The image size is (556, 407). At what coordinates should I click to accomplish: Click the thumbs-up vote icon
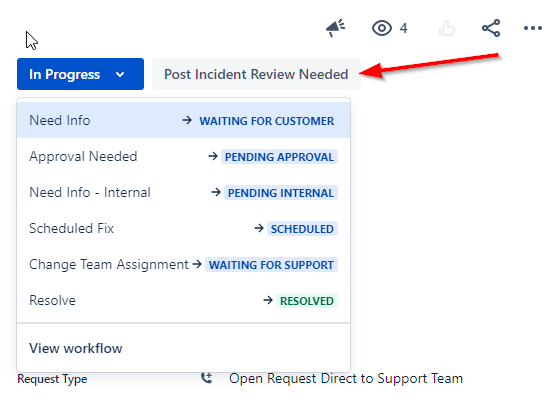point(446,28)
